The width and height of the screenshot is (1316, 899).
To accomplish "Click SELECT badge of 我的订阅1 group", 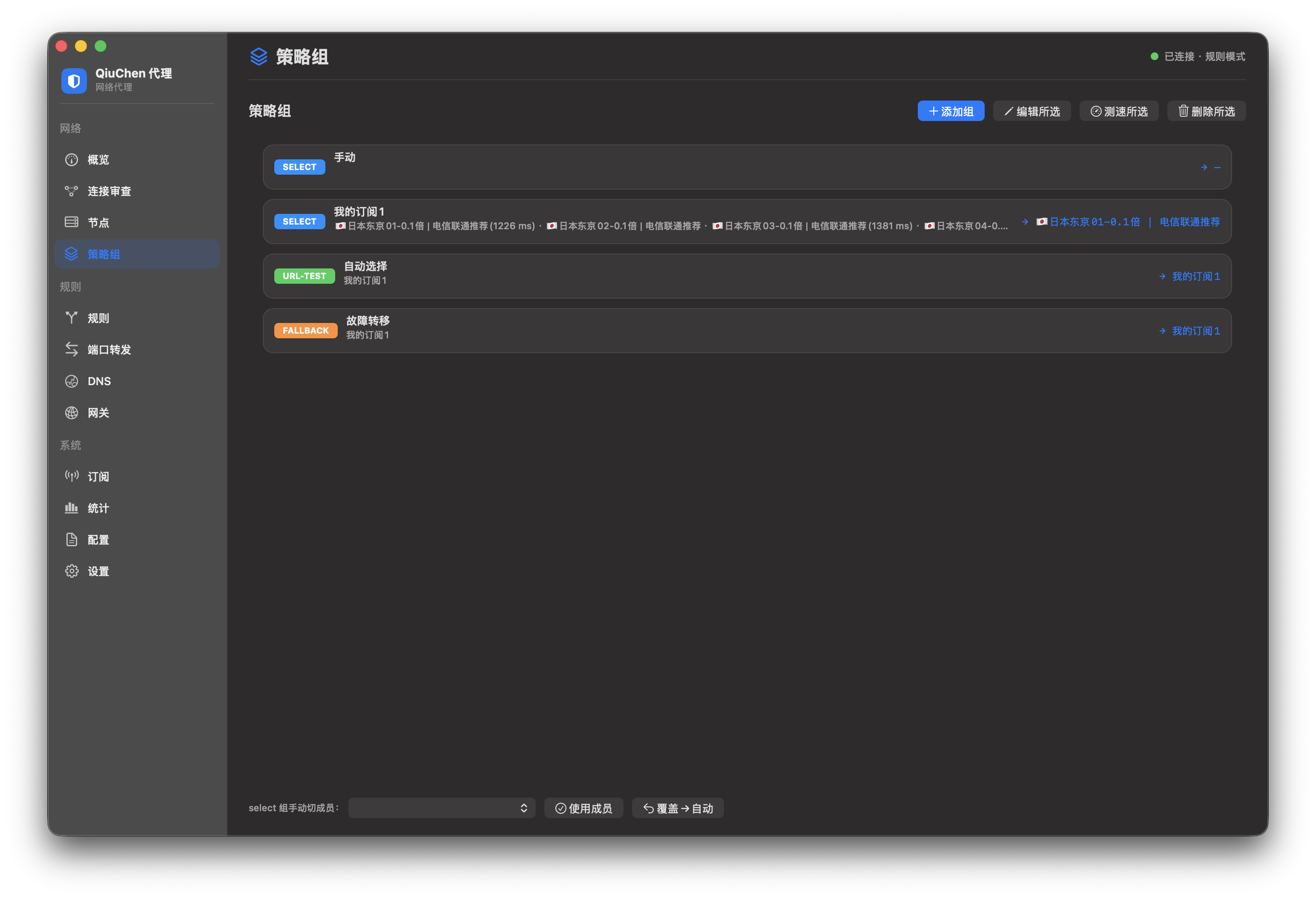I will (x=299, y=222).
